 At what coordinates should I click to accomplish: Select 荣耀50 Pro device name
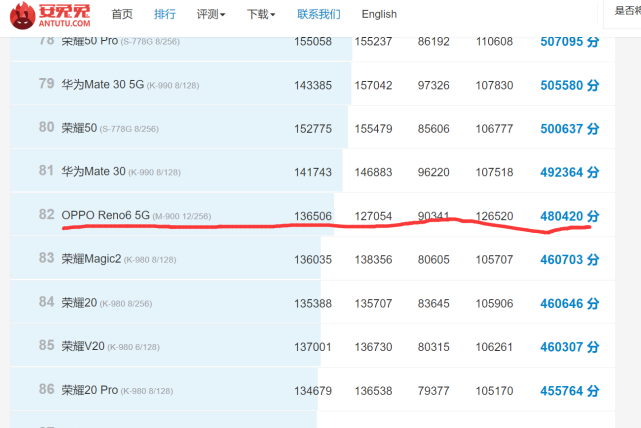(90, 41)
